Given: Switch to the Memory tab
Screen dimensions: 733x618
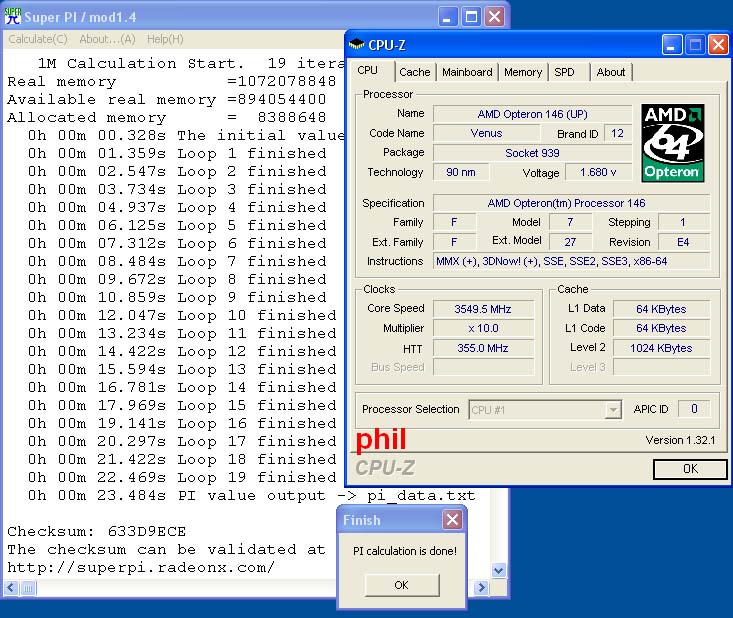Looking at the screenshot, I should coord(523,72).
